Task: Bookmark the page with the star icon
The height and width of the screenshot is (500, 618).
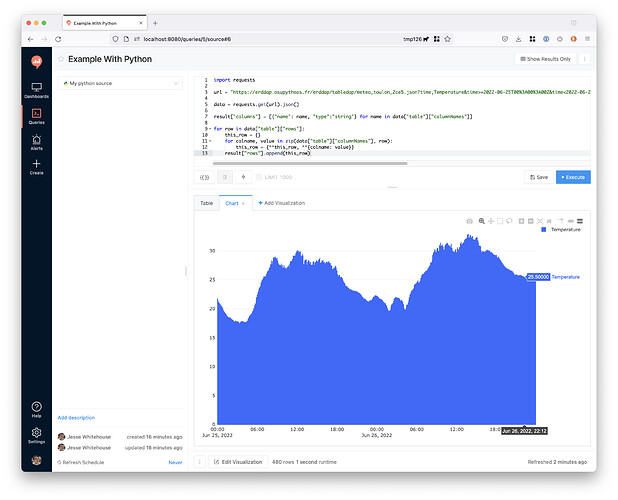Action: (447, 39)
